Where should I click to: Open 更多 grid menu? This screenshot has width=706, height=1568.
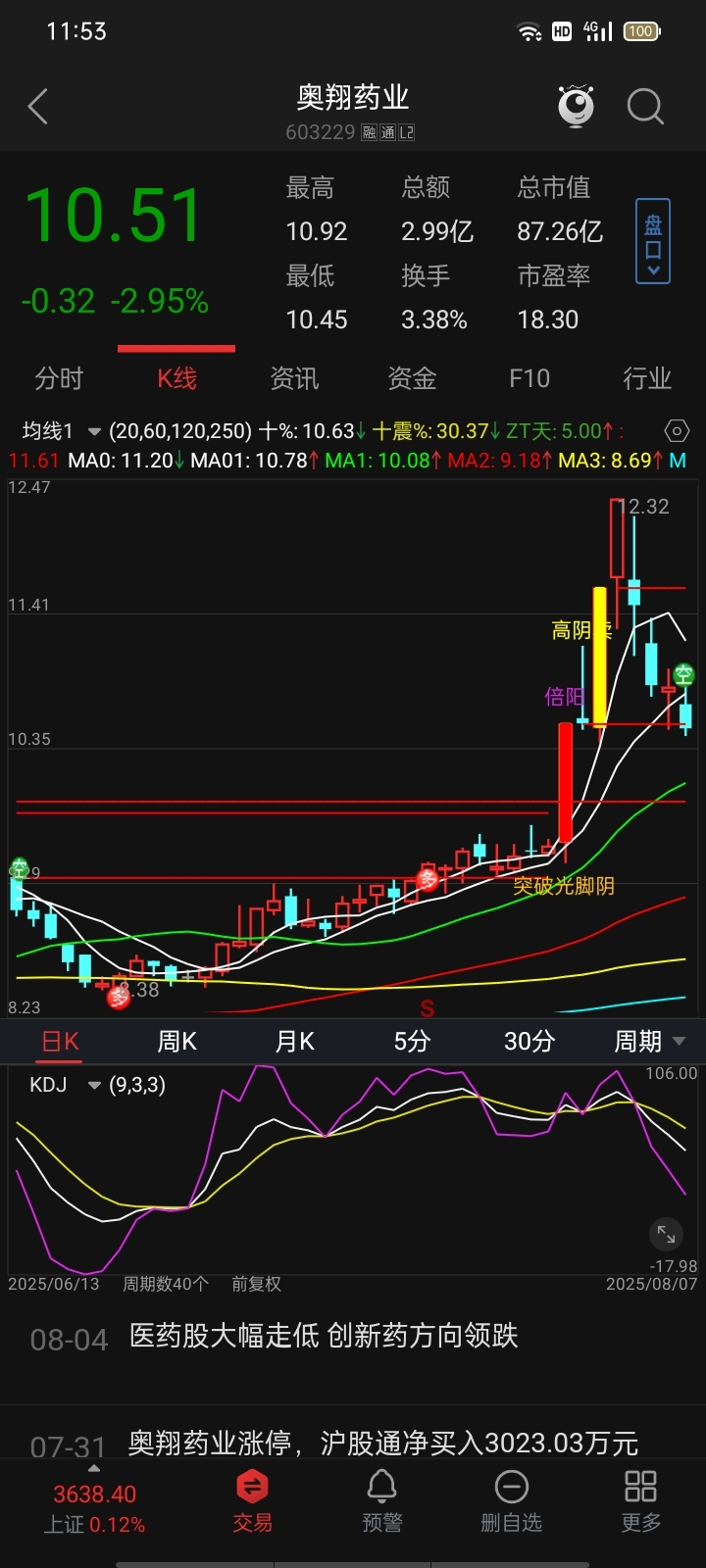tap(640, 1501)
